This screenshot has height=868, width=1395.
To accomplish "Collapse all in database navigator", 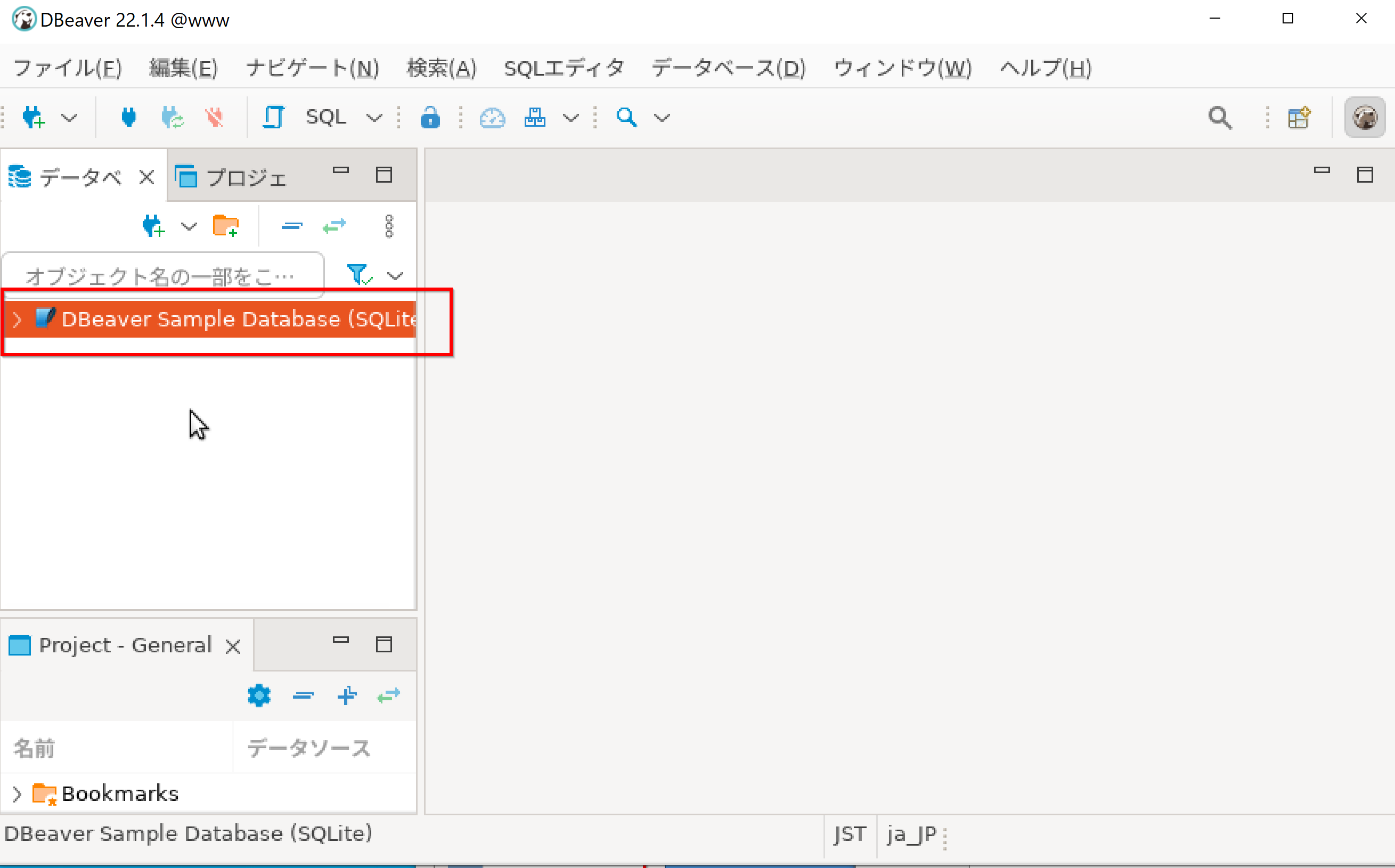I will pos(292,226).
